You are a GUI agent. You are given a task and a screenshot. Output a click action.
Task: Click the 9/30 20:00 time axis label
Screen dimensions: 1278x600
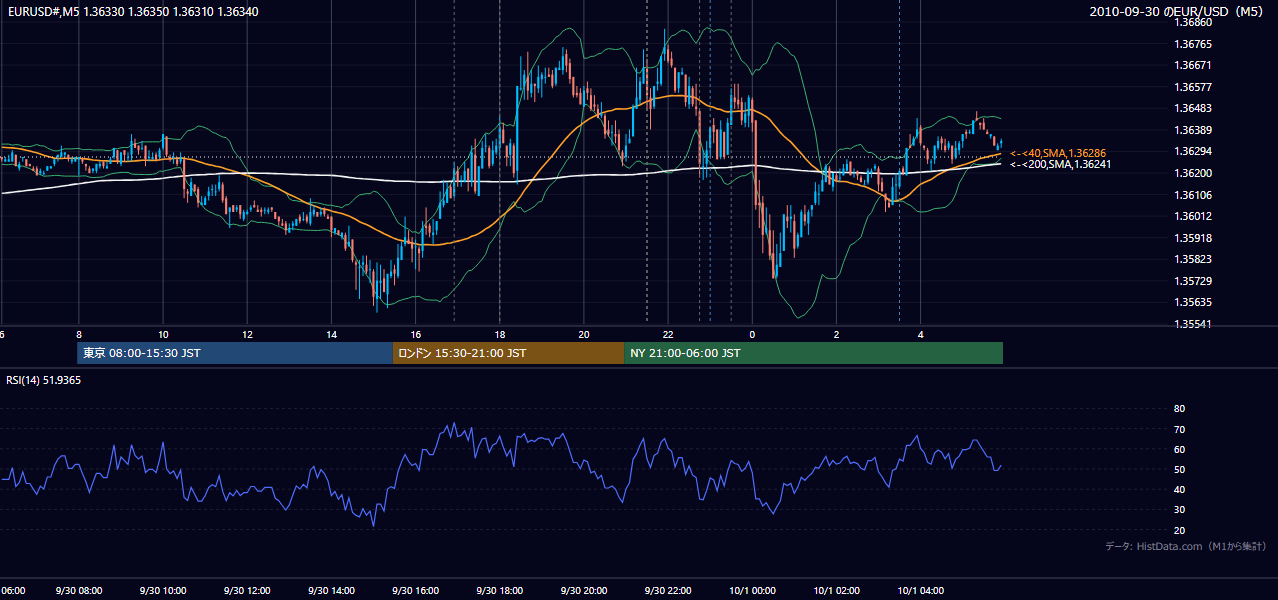[x=584, y=591]
